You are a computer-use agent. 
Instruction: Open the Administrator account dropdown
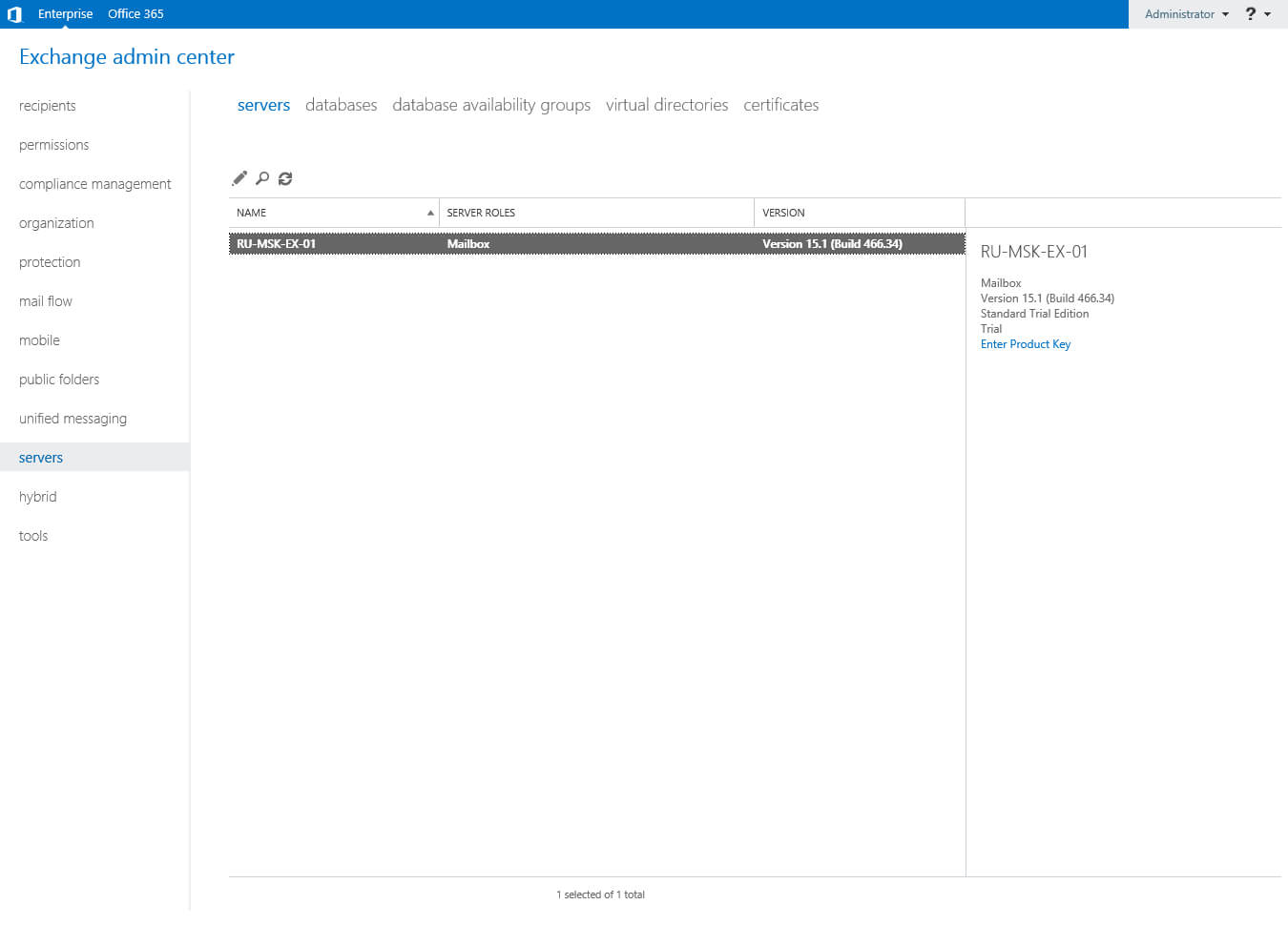(x=1187, y=14)
